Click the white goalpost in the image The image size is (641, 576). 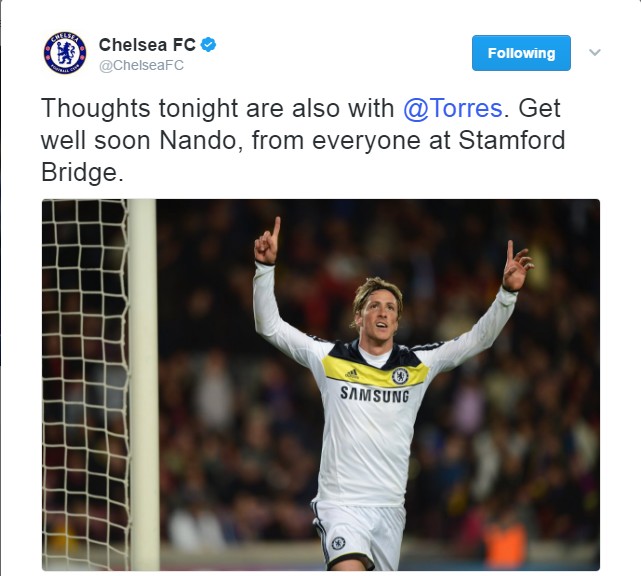click(143, 384)
